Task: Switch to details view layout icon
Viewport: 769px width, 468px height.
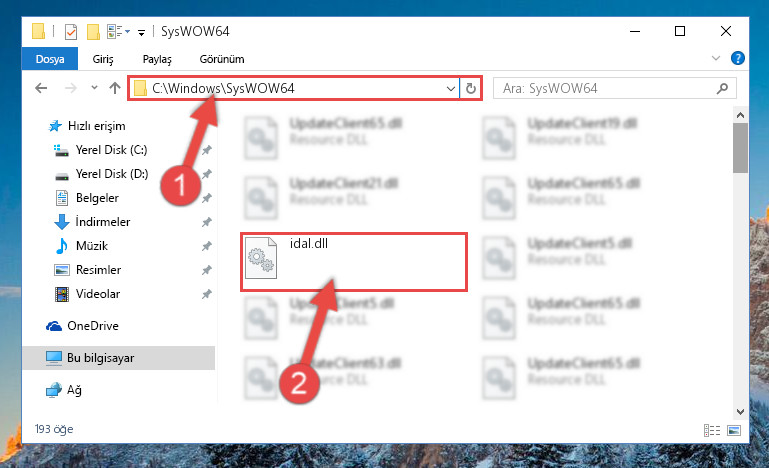Action: click(x=712, y=430)
